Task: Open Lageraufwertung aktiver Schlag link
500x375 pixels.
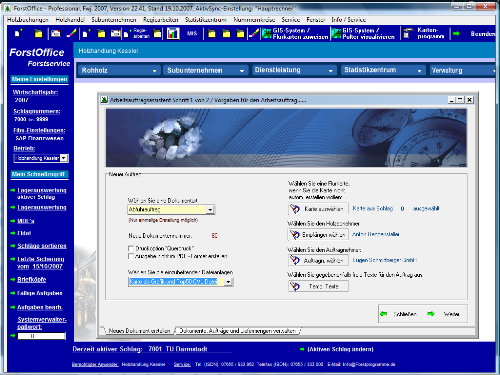Action: [42, 193]
